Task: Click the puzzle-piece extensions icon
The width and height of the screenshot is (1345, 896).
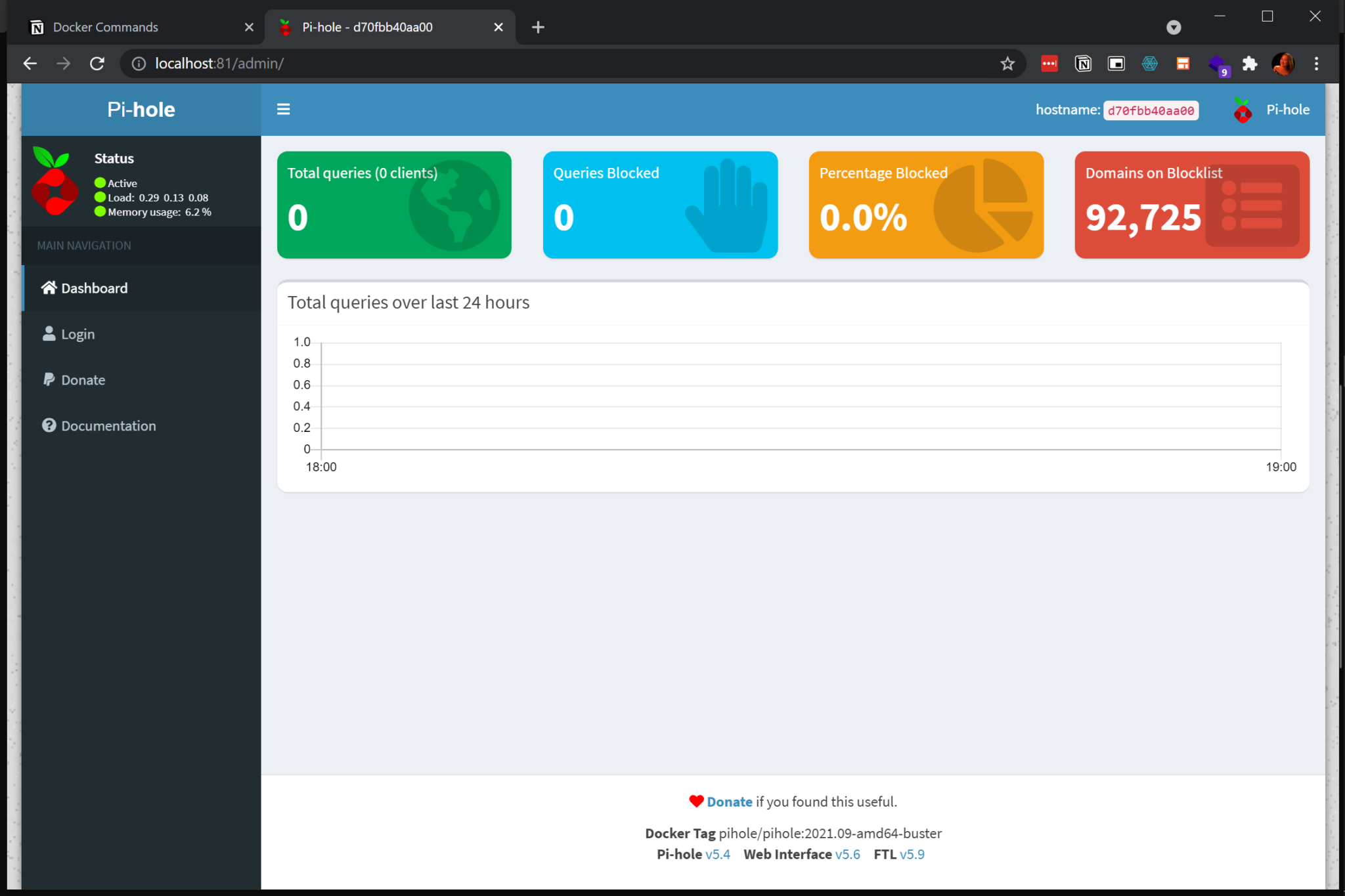Action: (1249, 63)
